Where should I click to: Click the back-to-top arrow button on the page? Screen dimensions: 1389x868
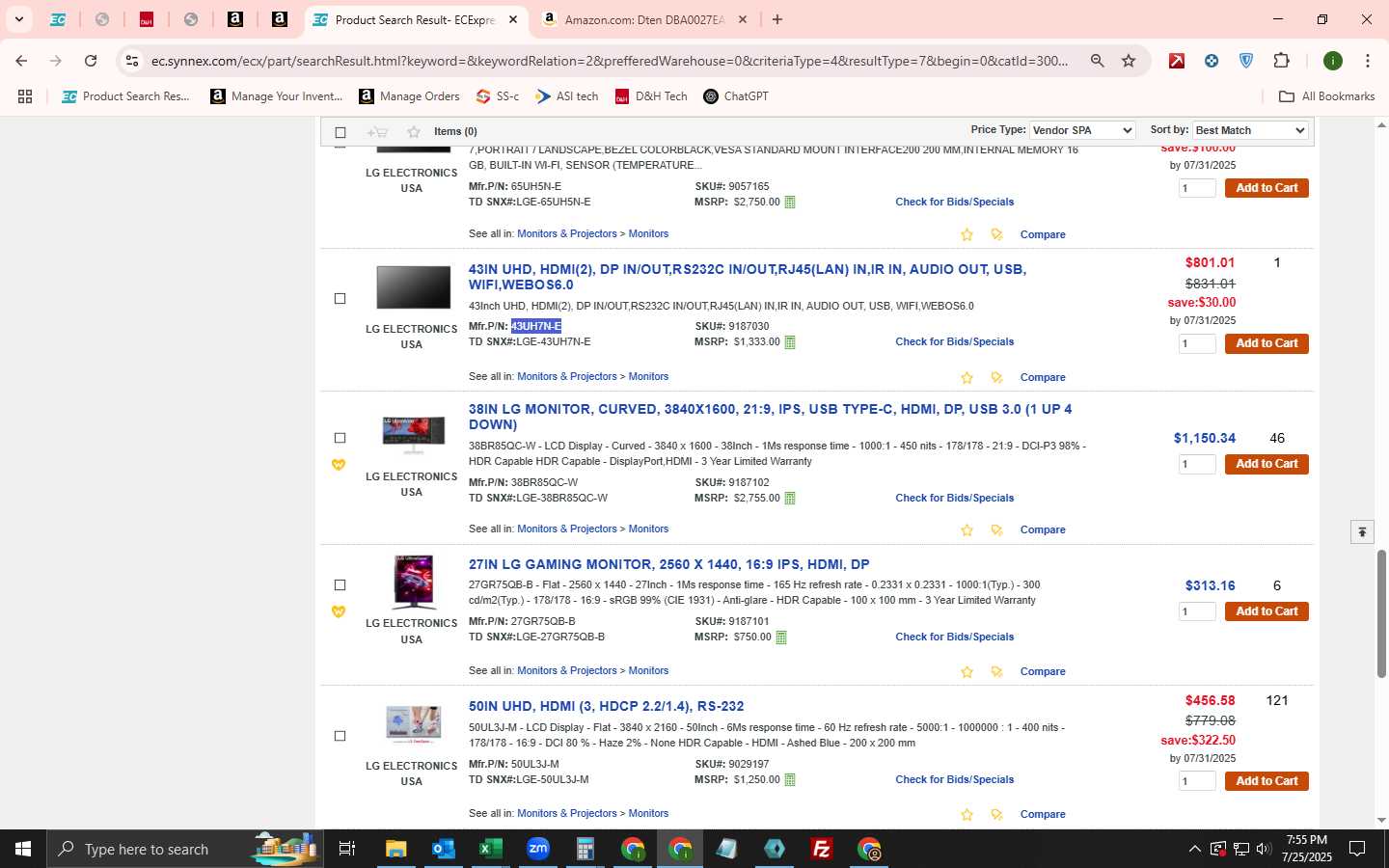point(1362,531)
